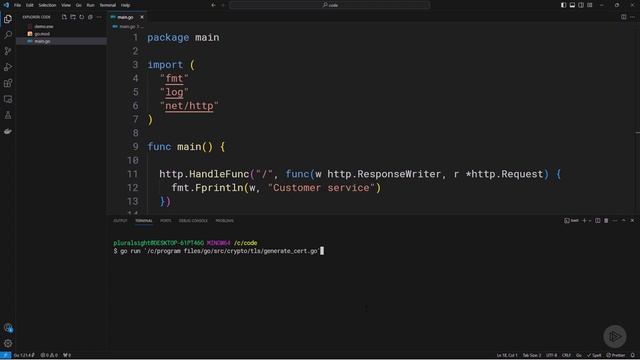This screenshot has height=360, width=640.
Task: Switch to the TERMINAL panel tab
Action: (144, 221)
